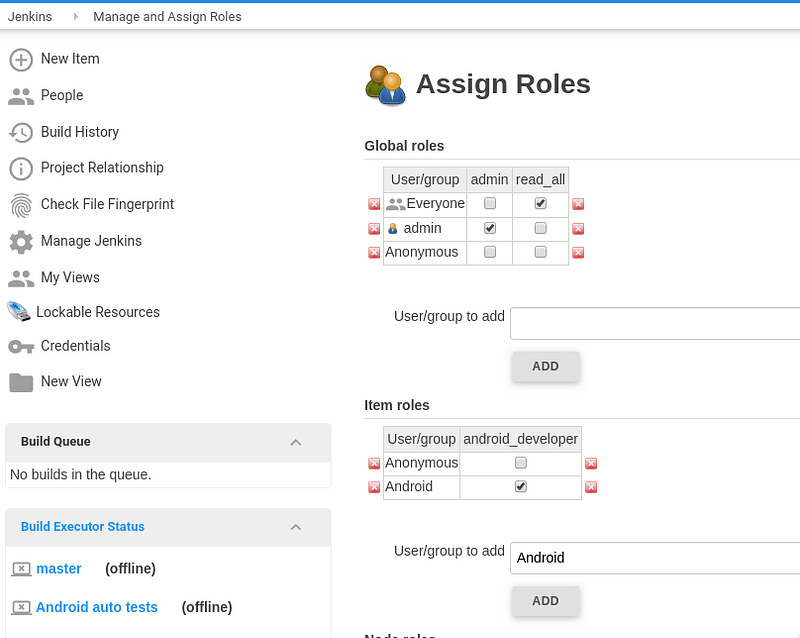This screenshot has width=800, height=638.
Task: Click the Credentials key icon
Action: pyautogui.click(x=21, y=347)
